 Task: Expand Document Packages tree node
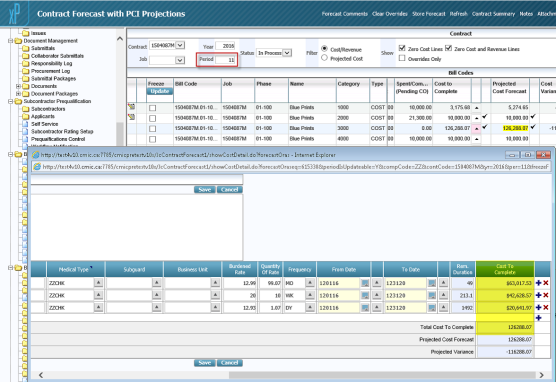coord(18,94)
